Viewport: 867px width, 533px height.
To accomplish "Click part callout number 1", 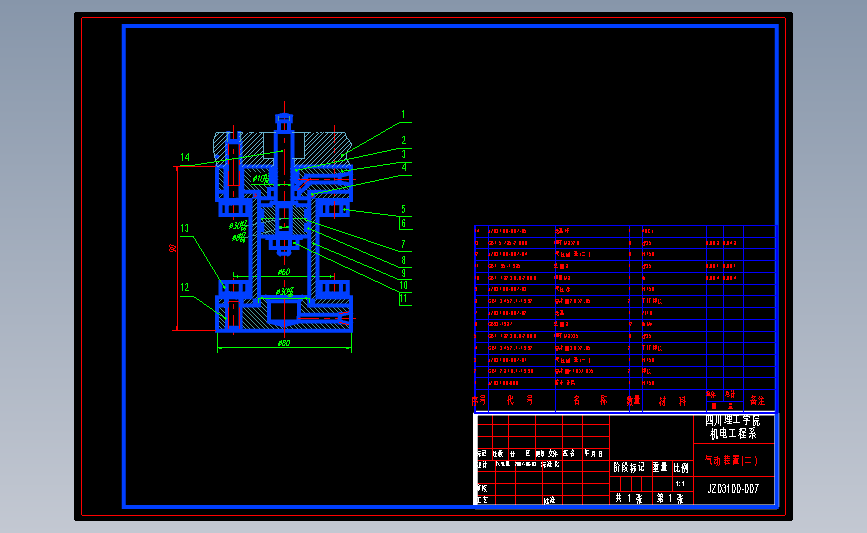I will (403, 114).
